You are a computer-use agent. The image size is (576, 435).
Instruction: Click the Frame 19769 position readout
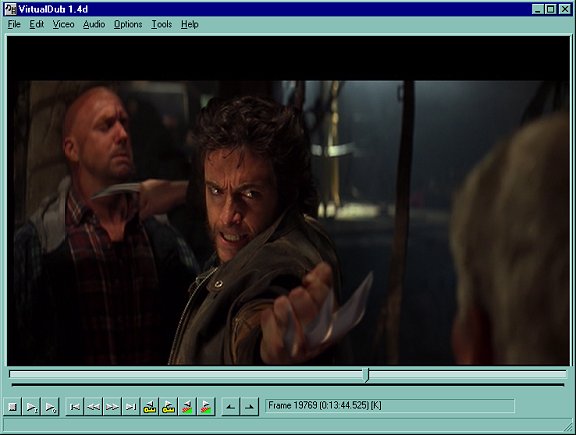coord(389,406)
